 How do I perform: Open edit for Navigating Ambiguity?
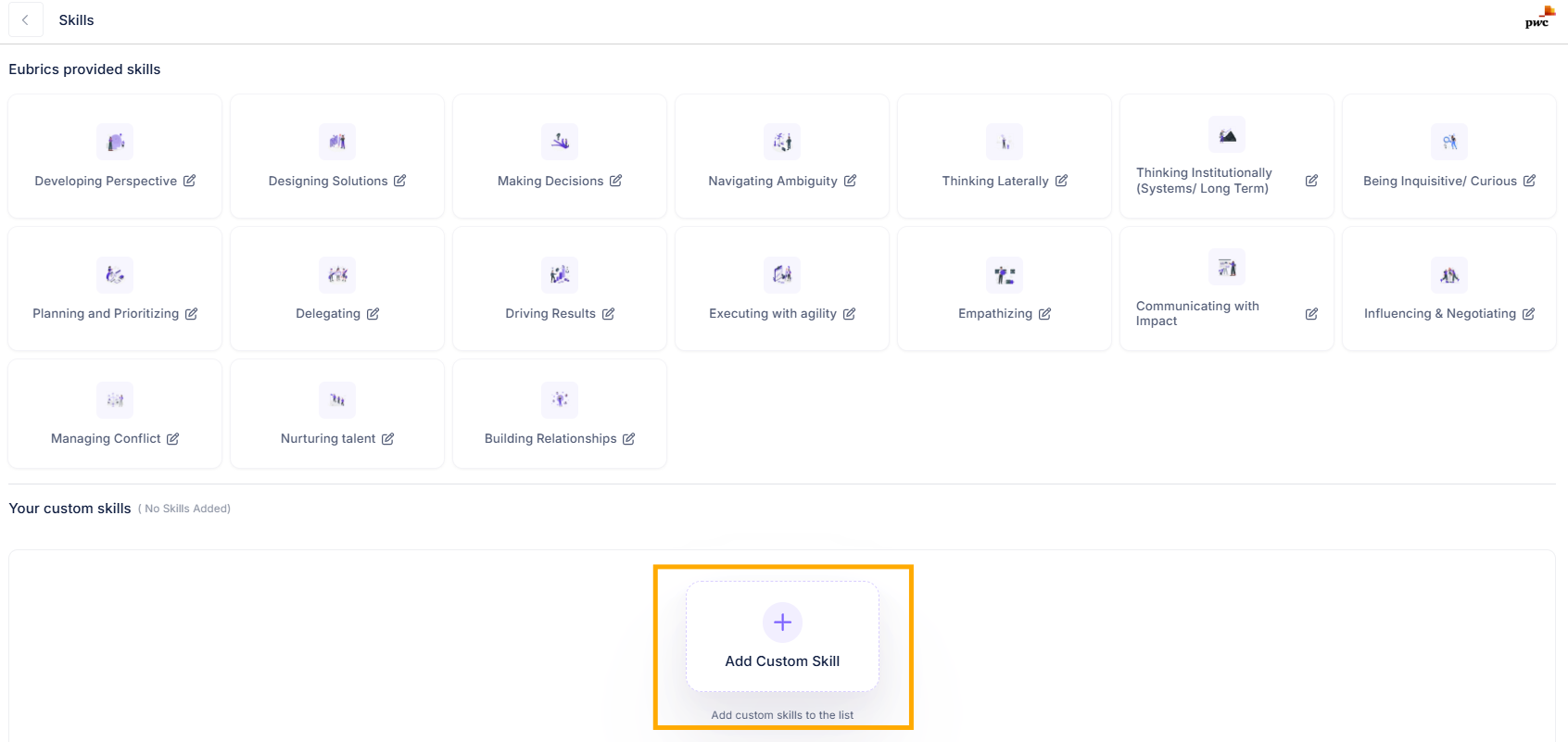tap(850, 181)
